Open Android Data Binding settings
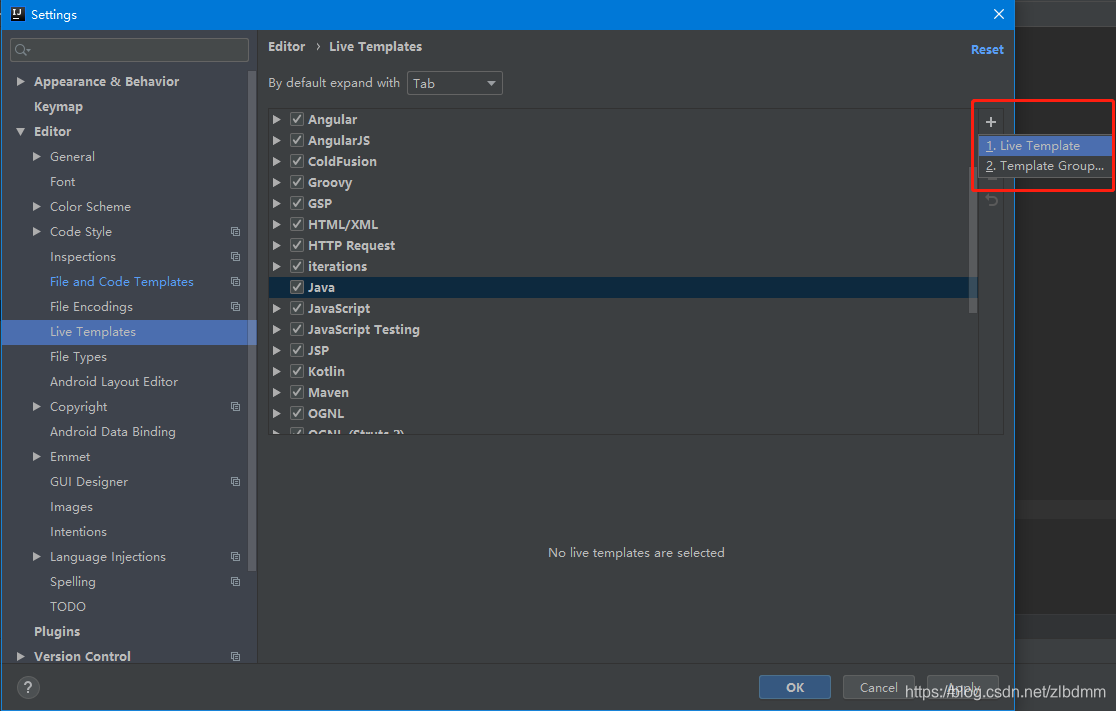This screenshot has width=1116, height=711. 112,432
